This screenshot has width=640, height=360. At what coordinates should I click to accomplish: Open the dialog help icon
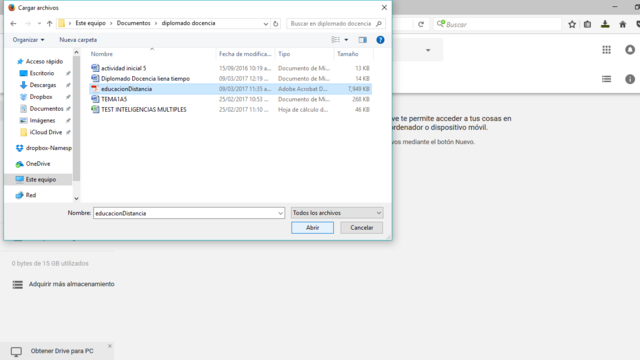(x=380, y=40)
